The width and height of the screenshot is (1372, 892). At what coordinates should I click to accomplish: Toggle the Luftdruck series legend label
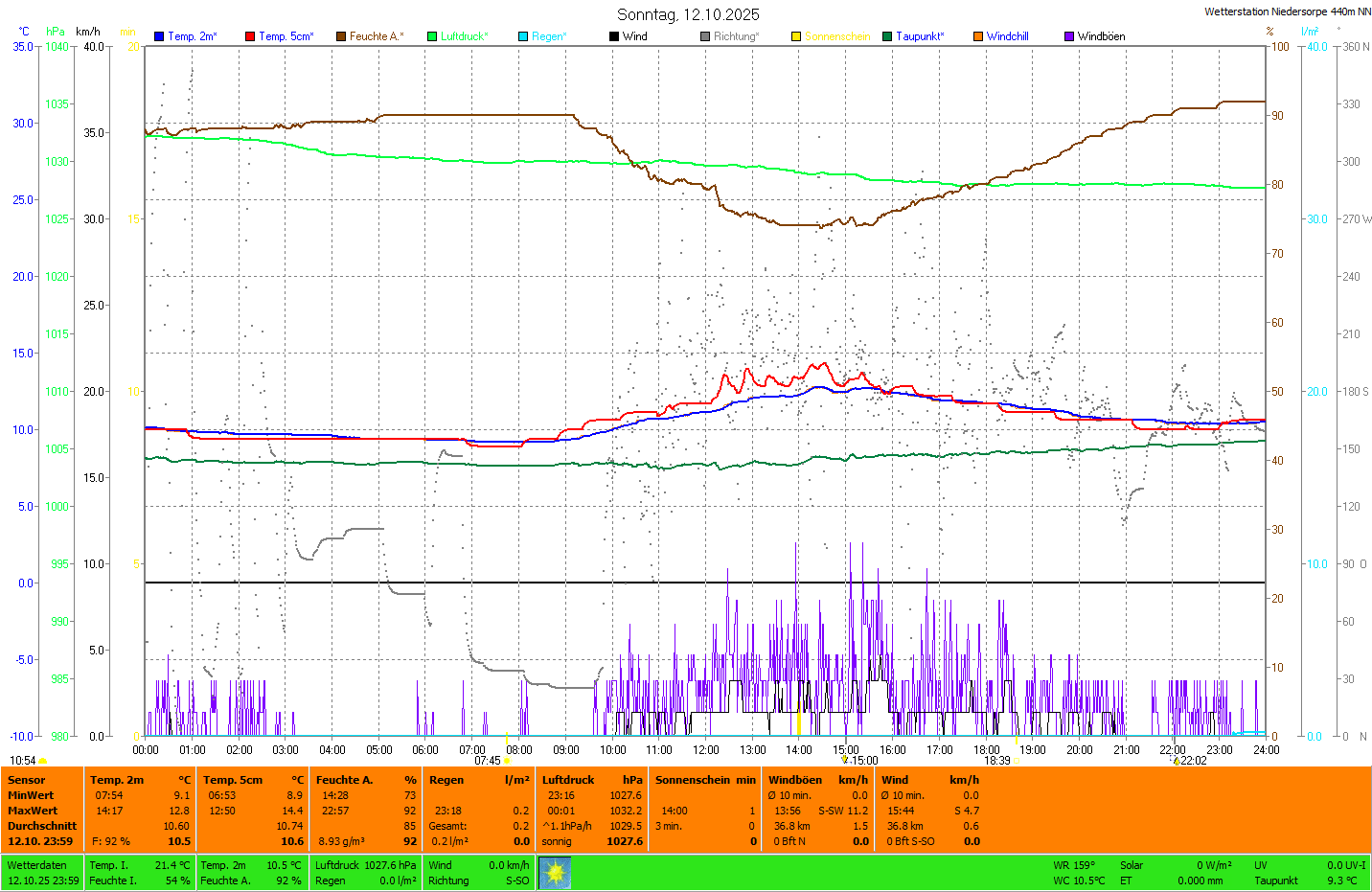pos(464,36)
